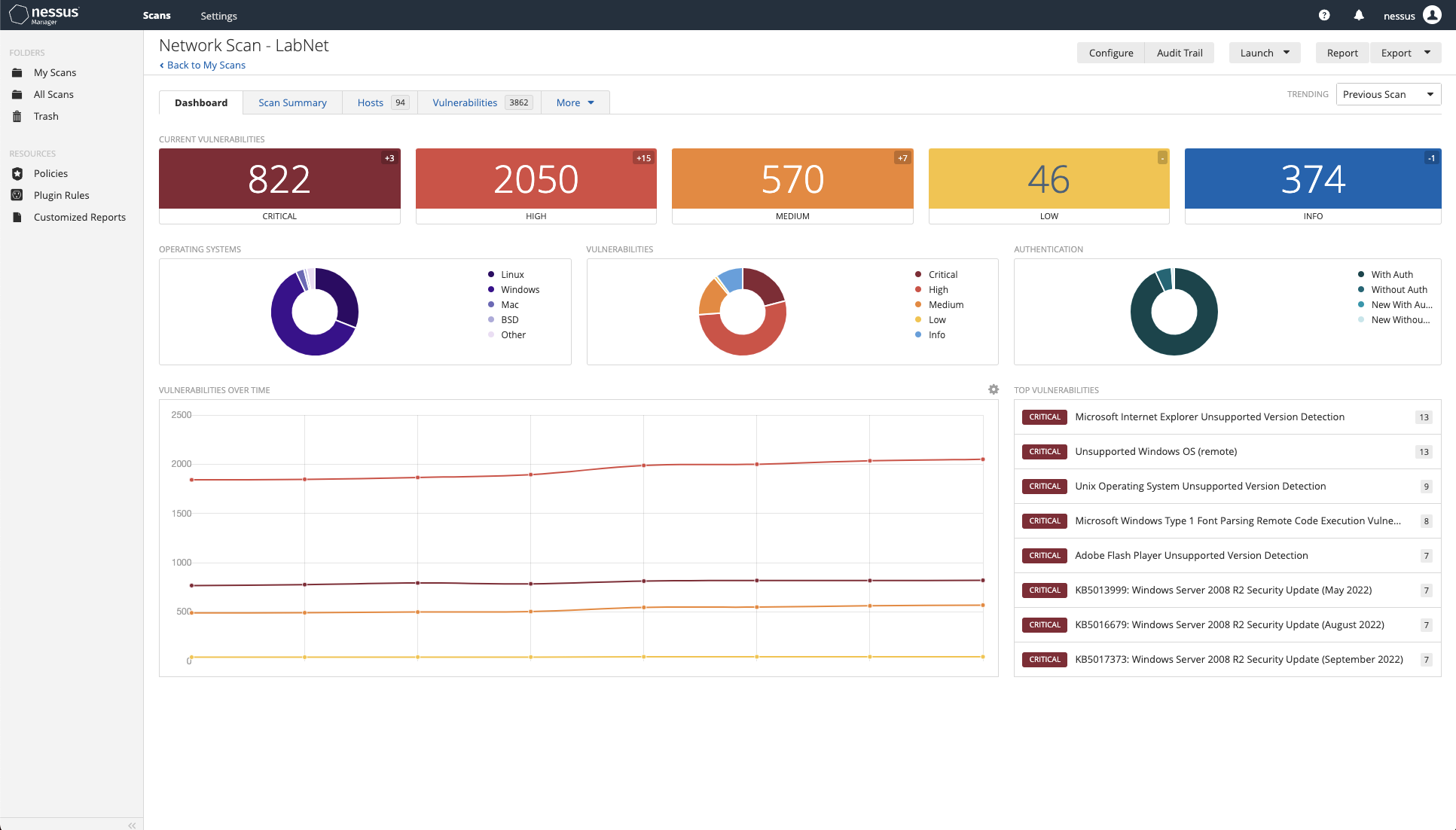The height and width of the screenshot is (830, 1456).
Task: Click the 2050 High vulnerabilities card
Action: [x=536, y=186]
